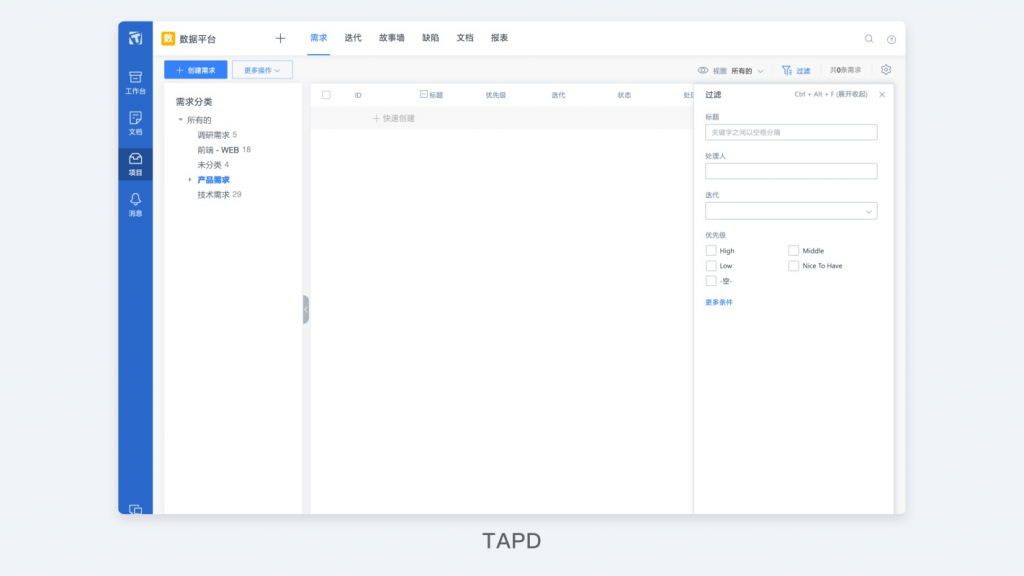Click the search magnifier icon
The height and width of the screenshot is (576, 1024).
pyautogui.click(x=869, y=39)
